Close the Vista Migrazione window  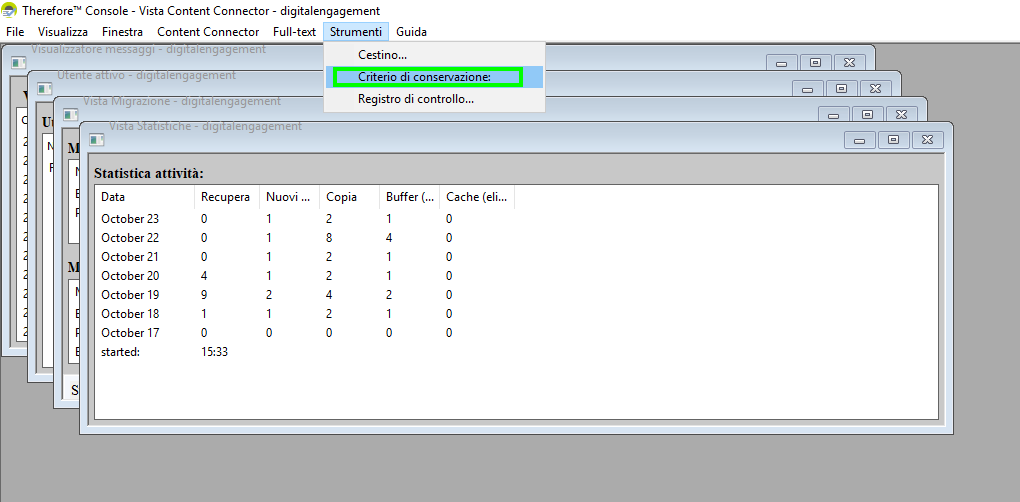coord(902,114)
